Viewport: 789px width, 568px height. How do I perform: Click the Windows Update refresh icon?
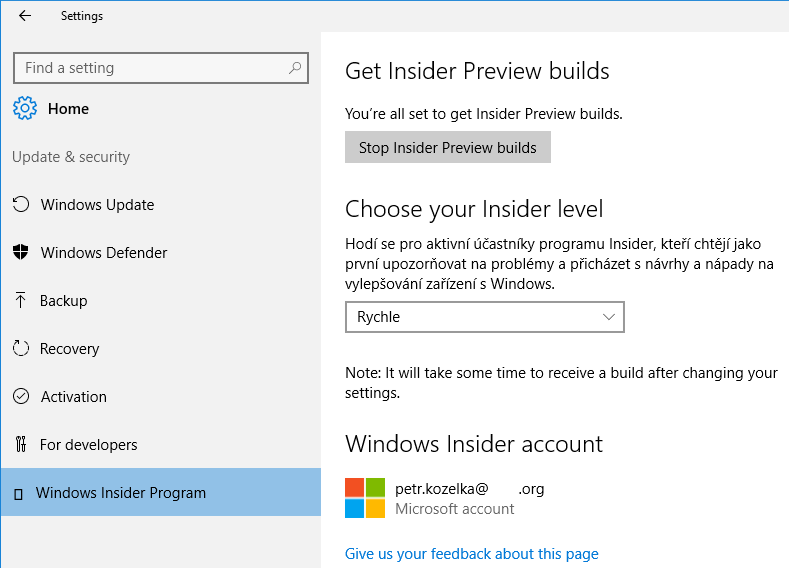(21, 205)
